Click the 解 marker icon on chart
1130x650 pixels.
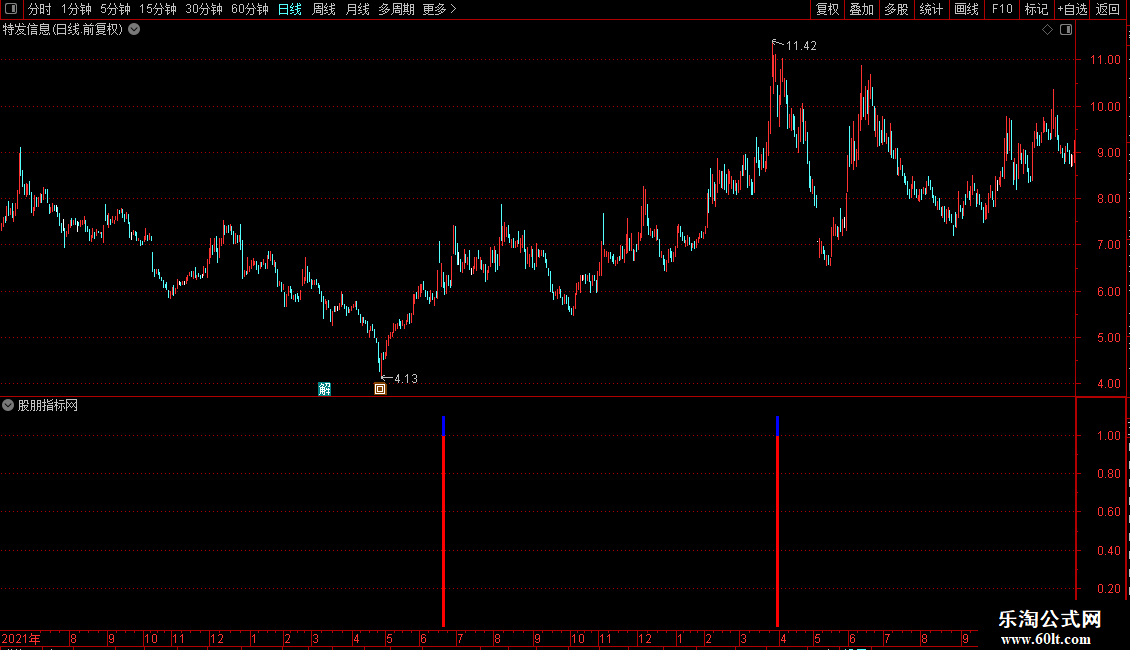pyautogui.click(x=324, y=389)
